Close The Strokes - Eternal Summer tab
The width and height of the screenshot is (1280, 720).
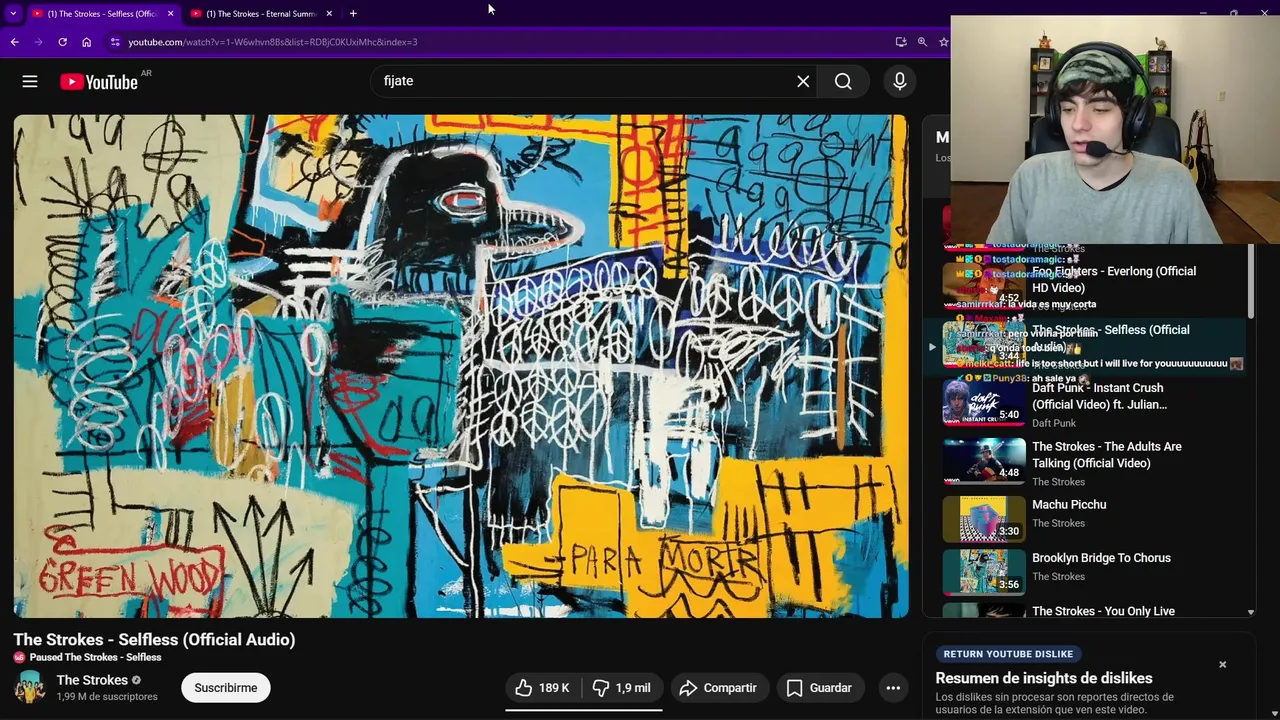tap(328, 13)
